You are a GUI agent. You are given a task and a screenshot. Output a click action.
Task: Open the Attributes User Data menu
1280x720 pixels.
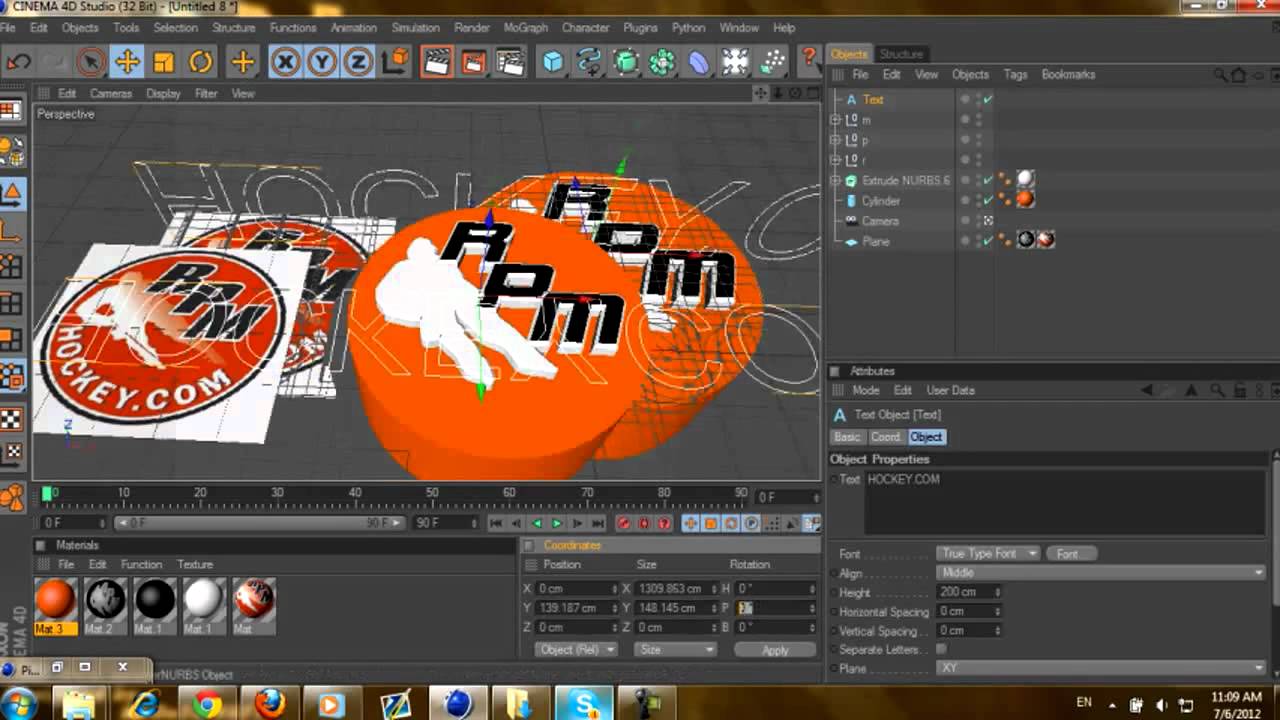(x=950, y=391)
